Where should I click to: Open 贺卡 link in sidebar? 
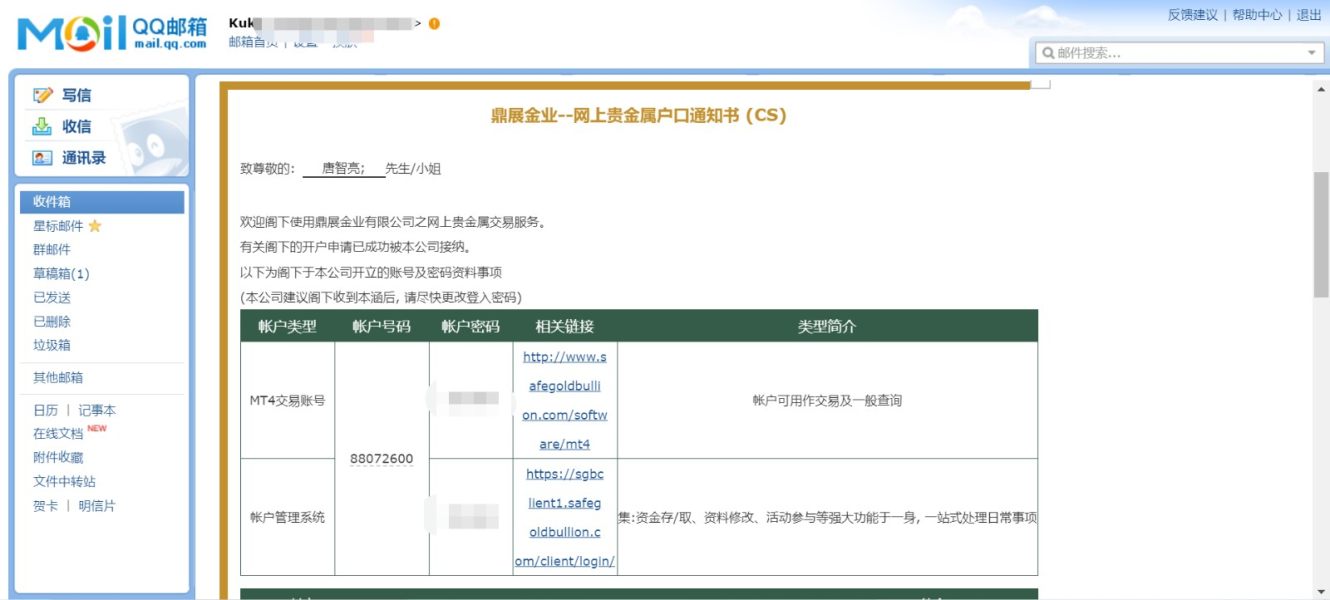pos(46,506)
